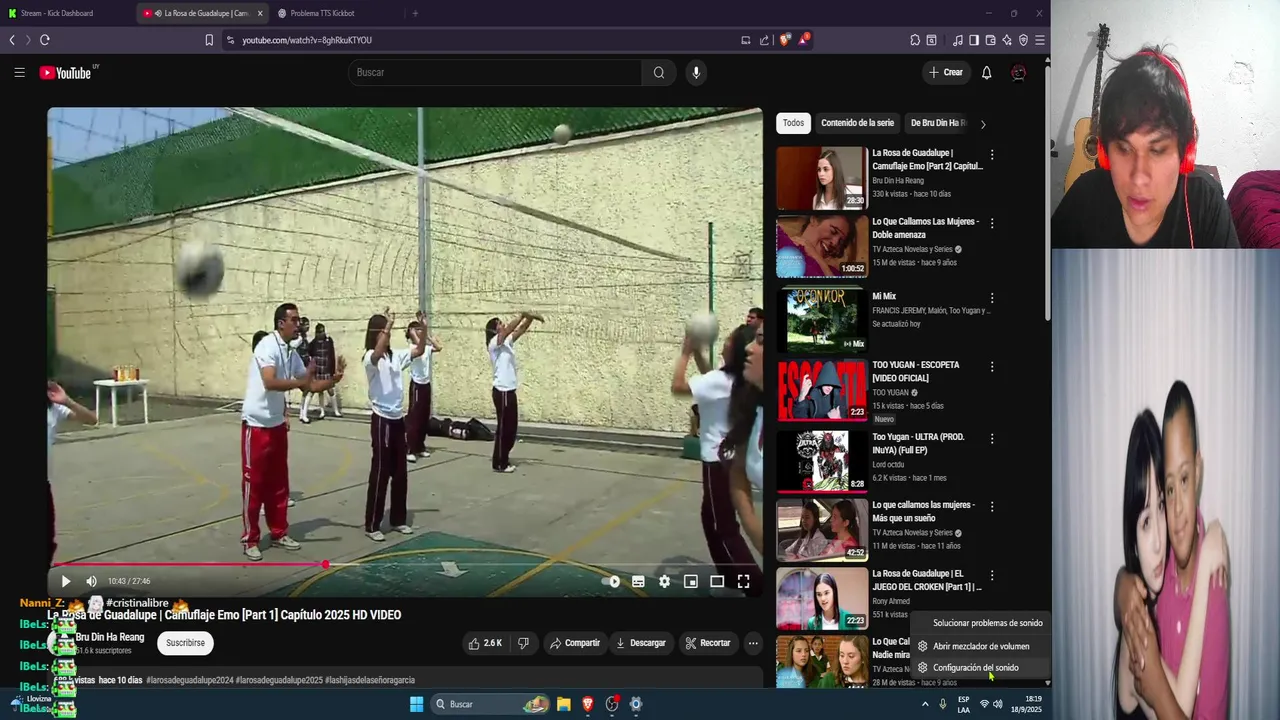Focus the YouTube Buscar search box
1280x720 pixels.
(495, 72)
